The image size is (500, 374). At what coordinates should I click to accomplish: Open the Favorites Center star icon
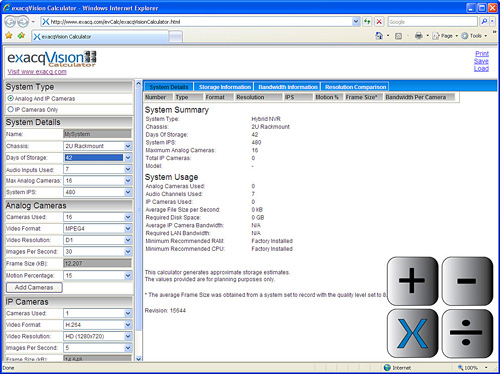[x=9, y=35]
